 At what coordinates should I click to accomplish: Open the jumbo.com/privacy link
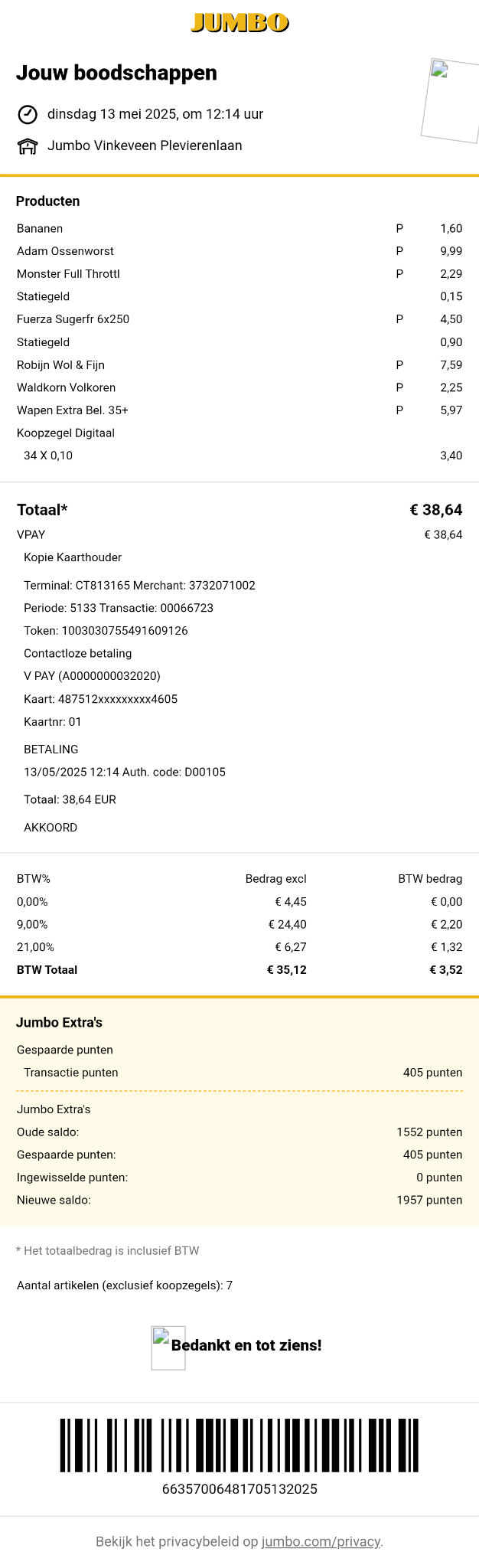pyautogui.click(x=321, y=1541)
